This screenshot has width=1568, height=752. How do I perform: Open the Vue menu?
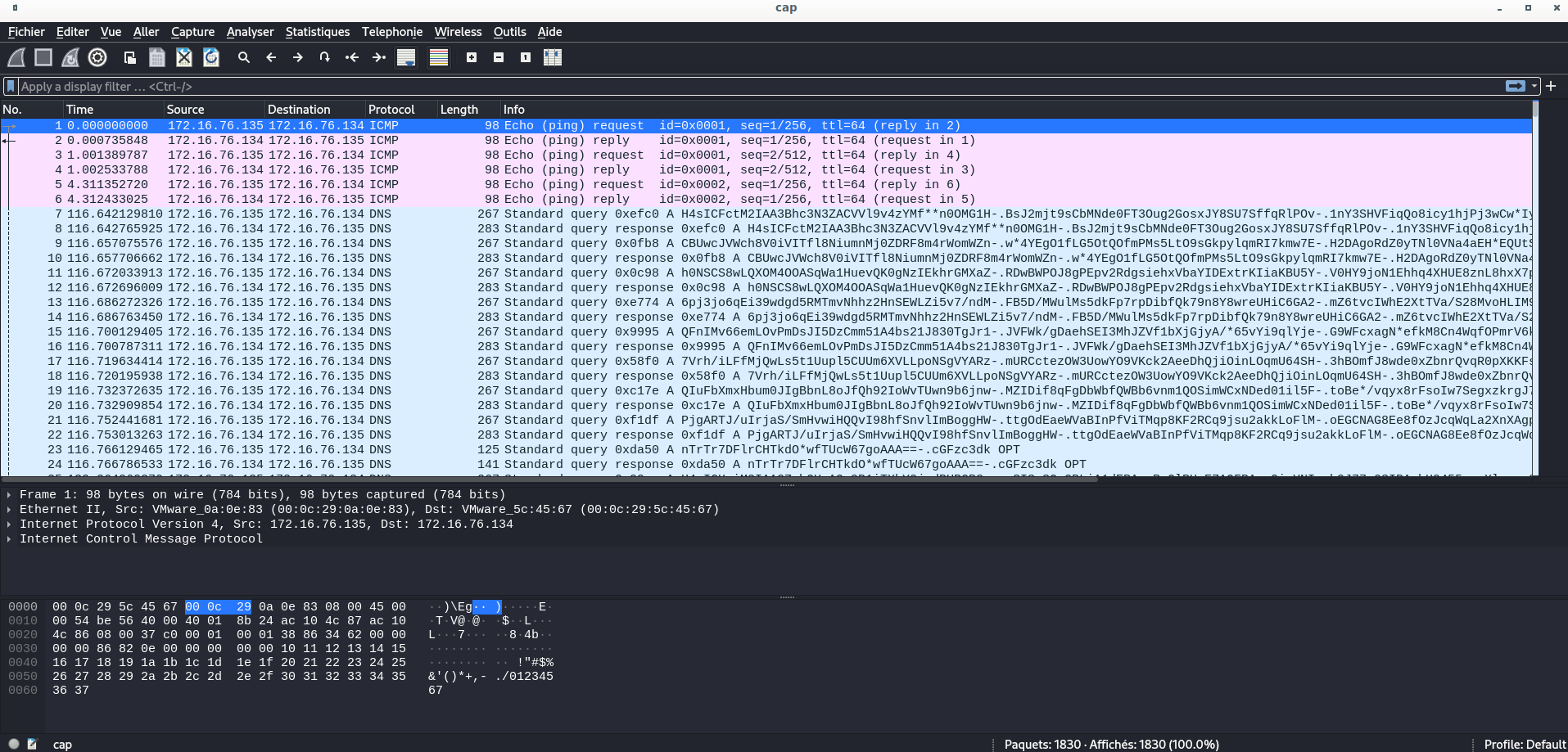(x=111, y=32)
